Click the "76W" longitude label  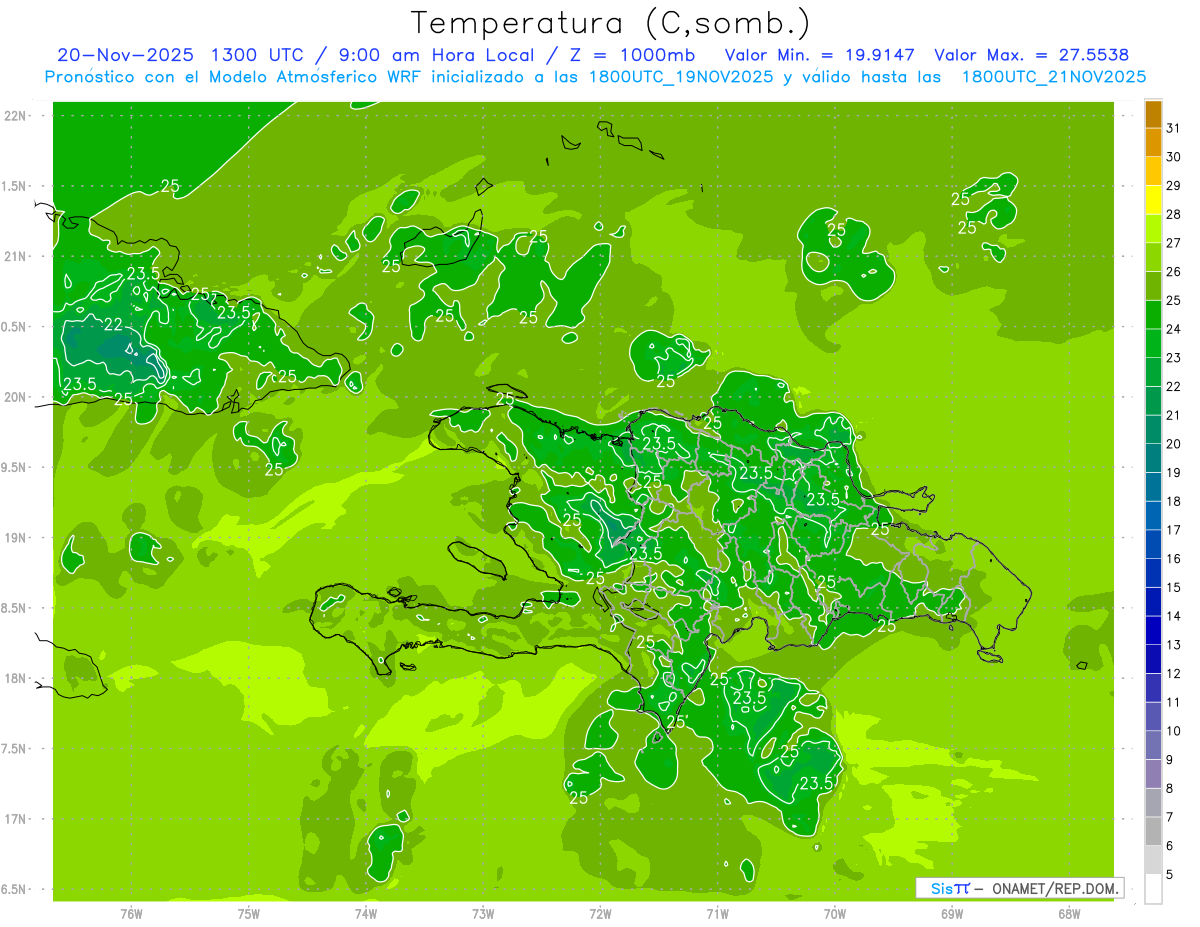(131, 914)
